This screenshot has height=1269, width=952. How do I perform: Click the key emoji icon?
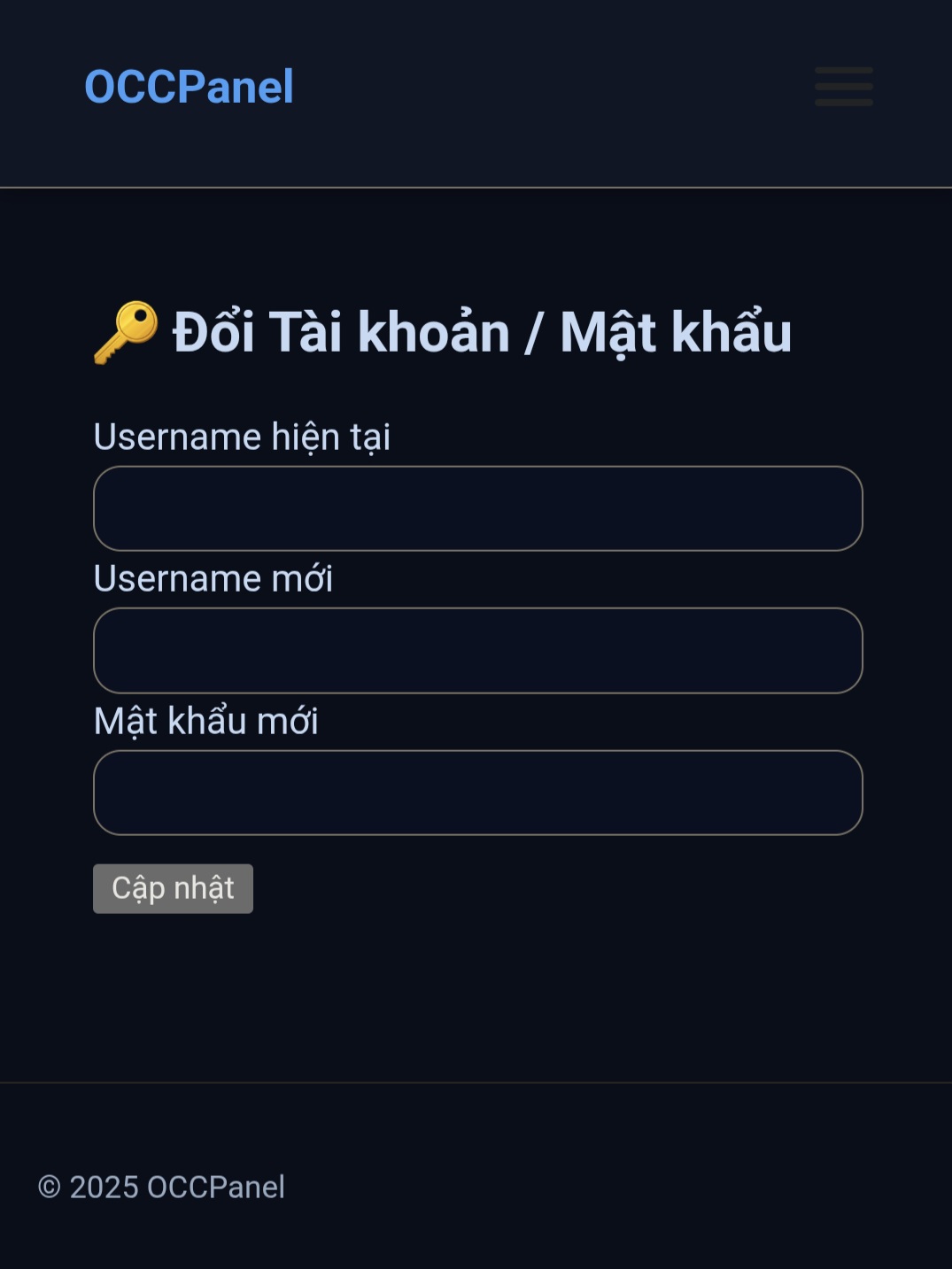coord(126,333)
